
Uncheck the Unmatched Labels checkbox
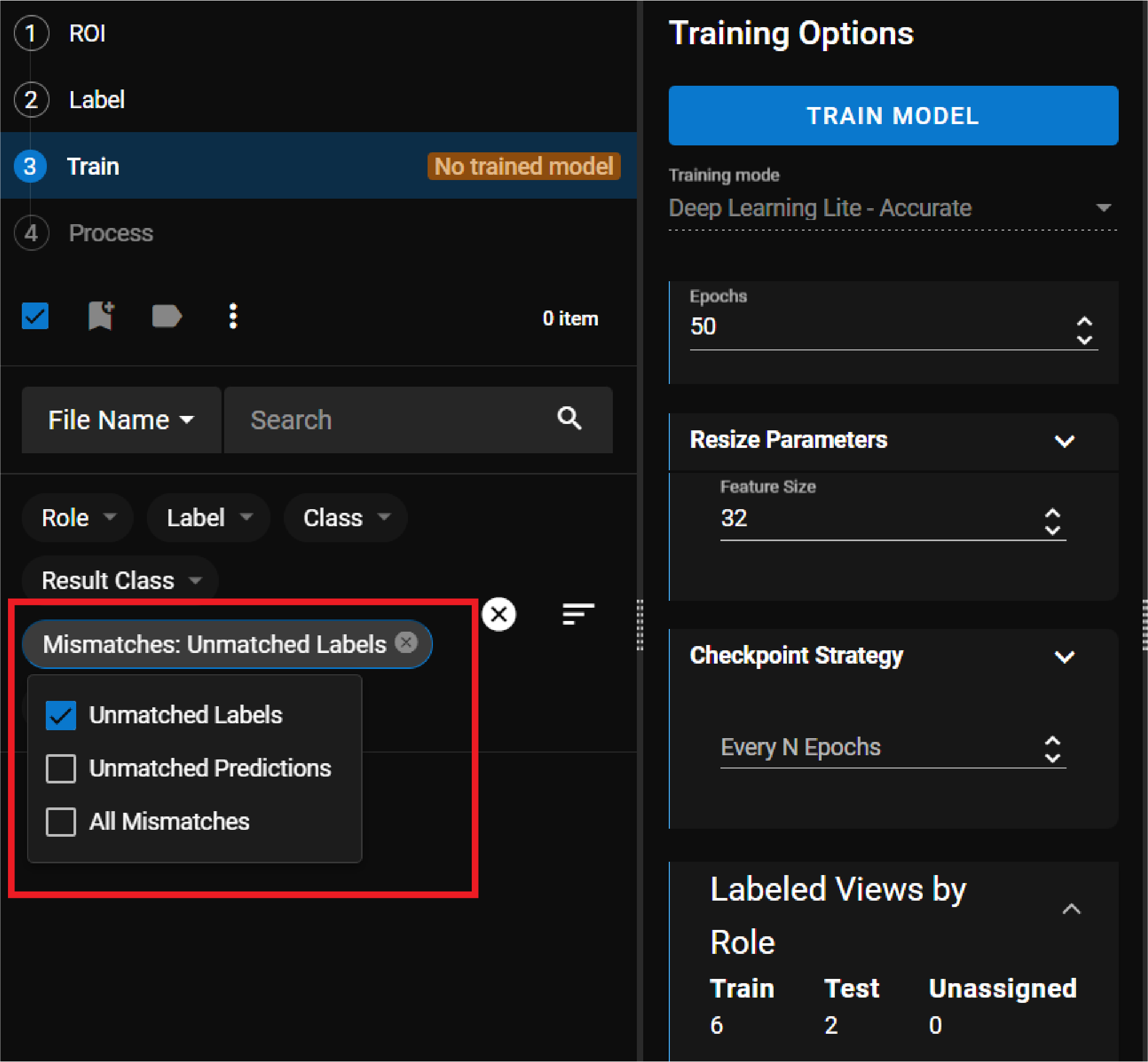click(x=61, y=715)
